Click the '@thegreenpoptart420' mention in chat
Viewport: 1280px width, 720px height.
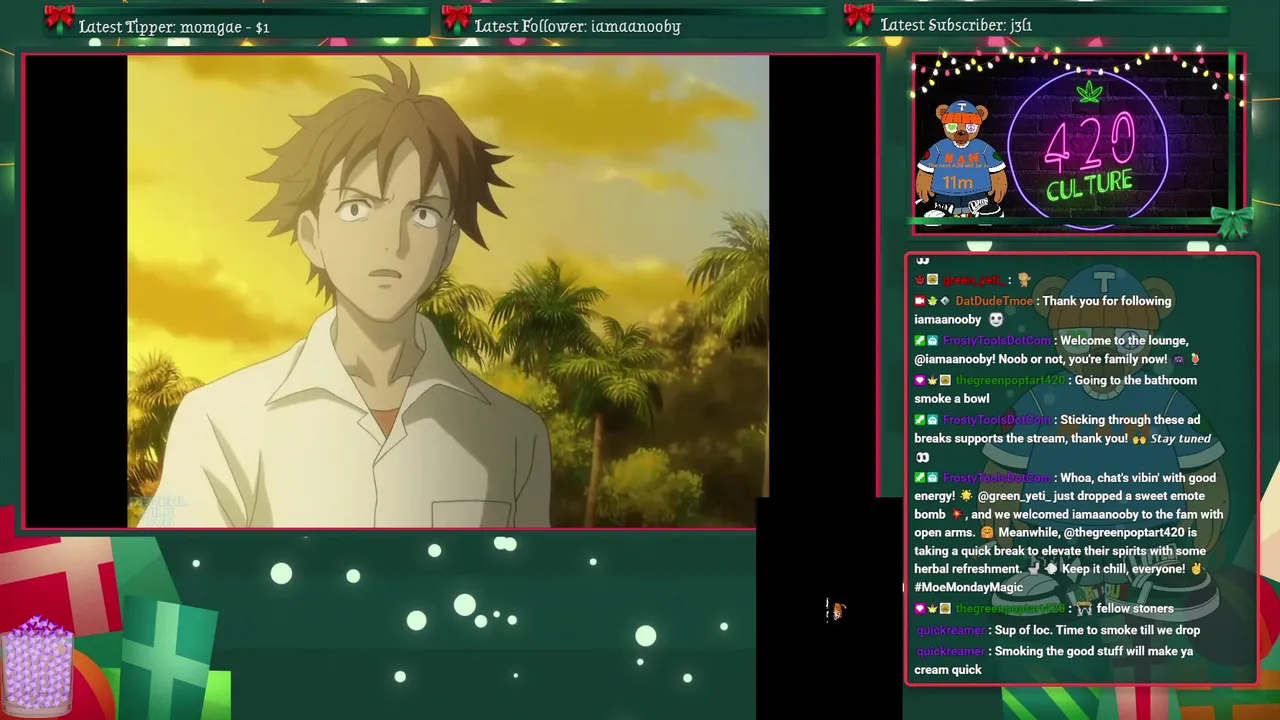point(1124,533)
